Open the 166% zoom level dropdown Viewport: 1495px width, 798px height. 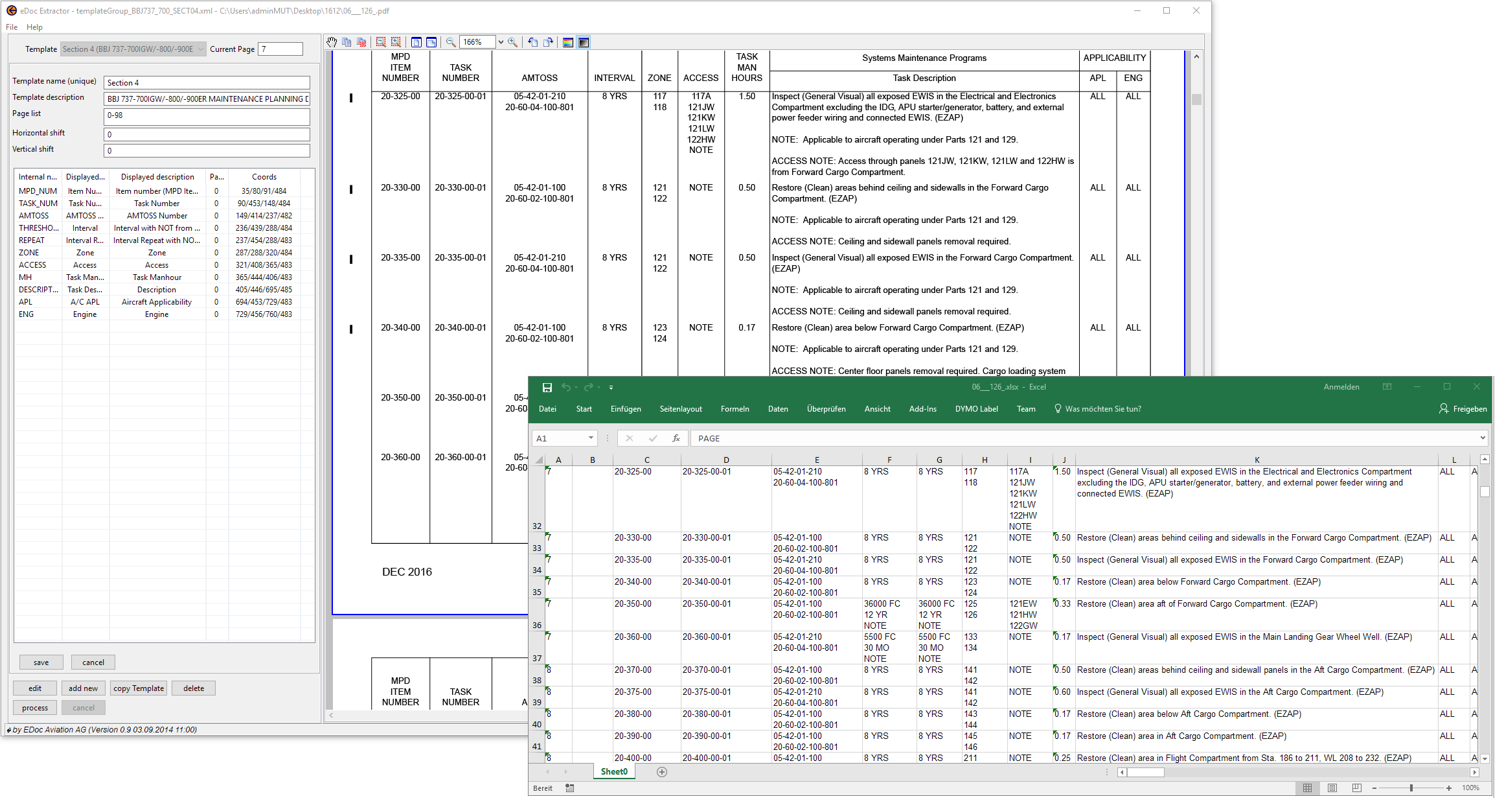click(500, 43)
